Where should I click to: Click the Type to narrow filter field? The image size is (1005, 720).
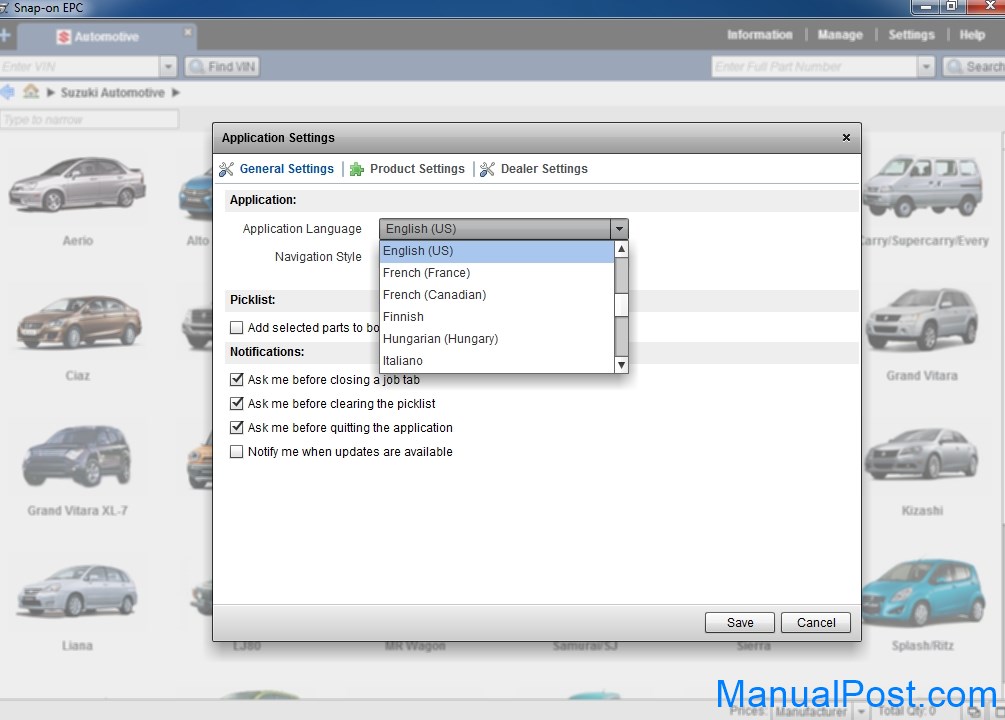pos(89,120)
